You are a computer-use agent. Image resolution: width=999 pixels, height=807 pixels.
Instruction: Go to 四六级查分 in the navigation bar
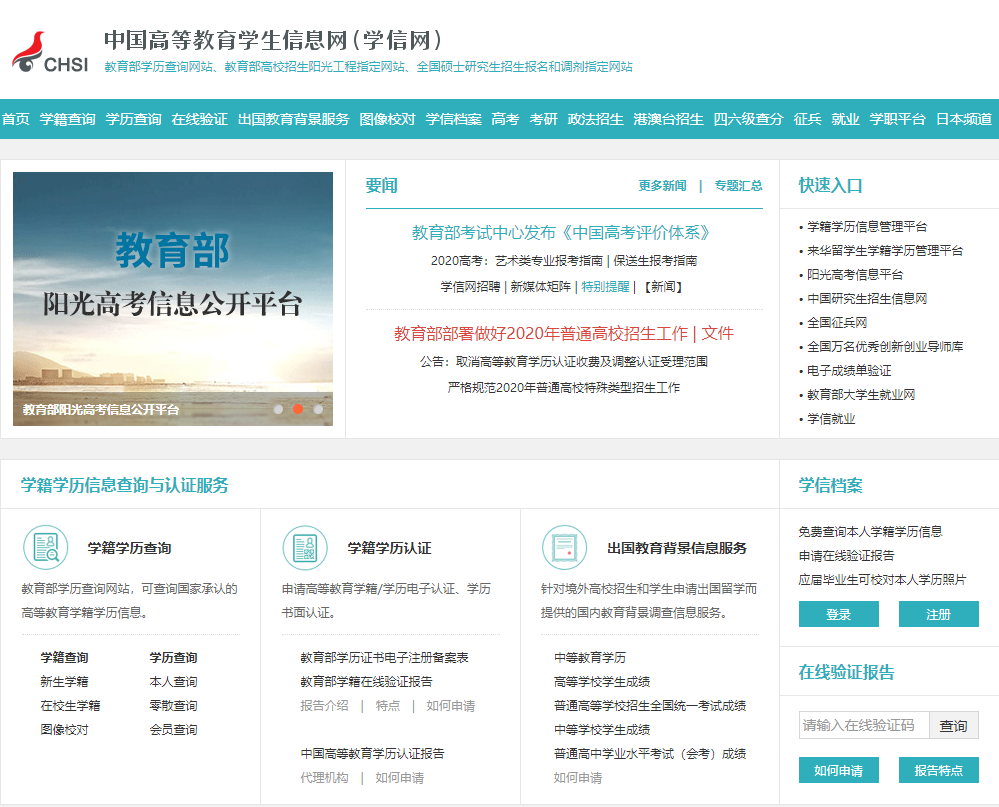749,119
